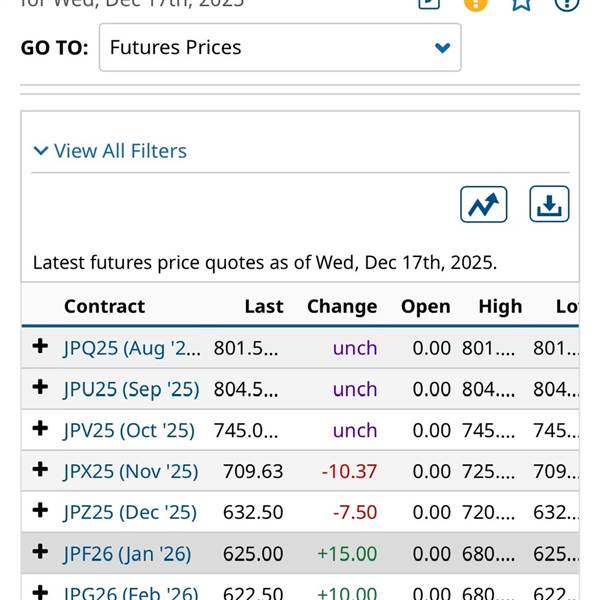Expand the JPQ25 row plus icon
Screen dimensions: 600x600
pos(41,347)
